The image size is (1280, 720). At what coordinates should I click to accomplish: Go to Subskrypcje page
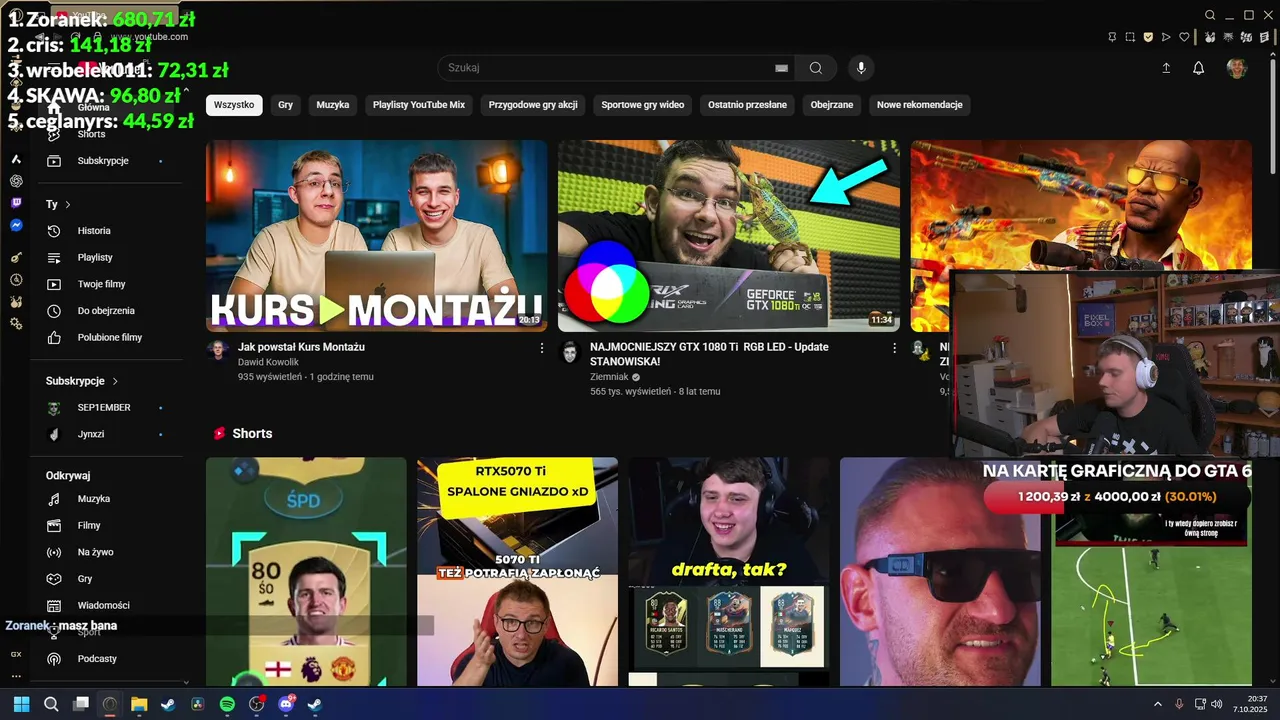click(x=106, y=161)
